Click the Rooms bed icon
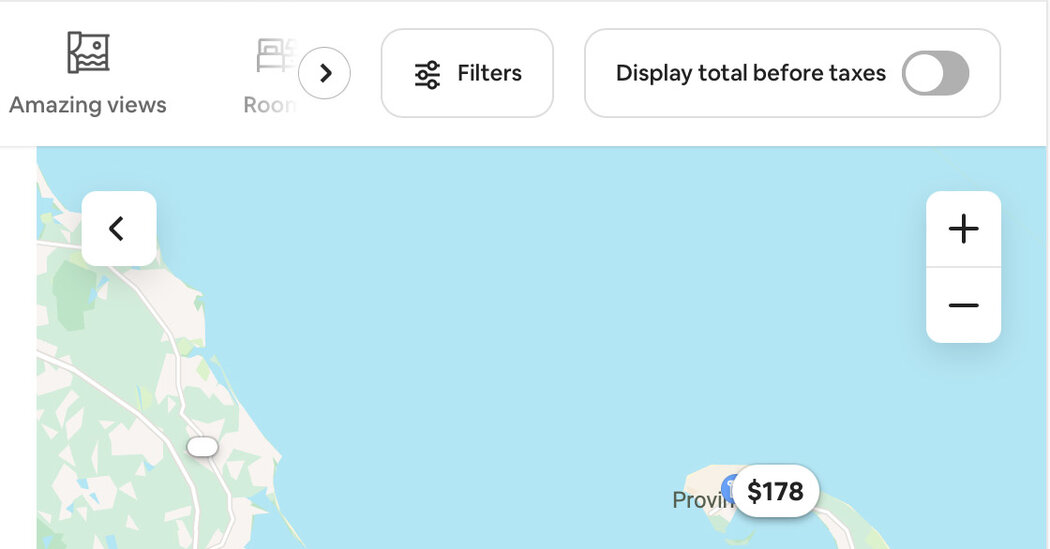Viewport: 1050px width, 549px height. (277, 56)
